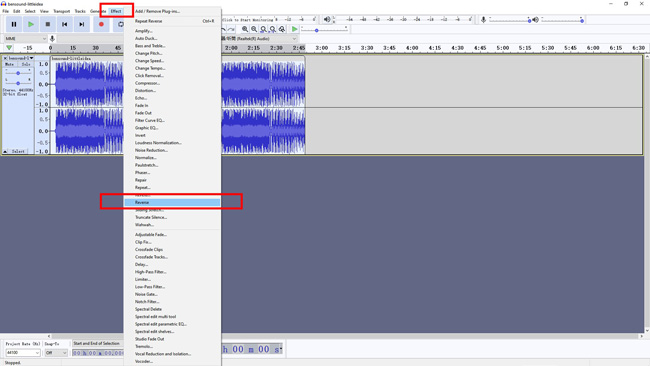Click the Select button under track panel
The height and width of the screenshot is (366, 650).
tap(18, 152)
